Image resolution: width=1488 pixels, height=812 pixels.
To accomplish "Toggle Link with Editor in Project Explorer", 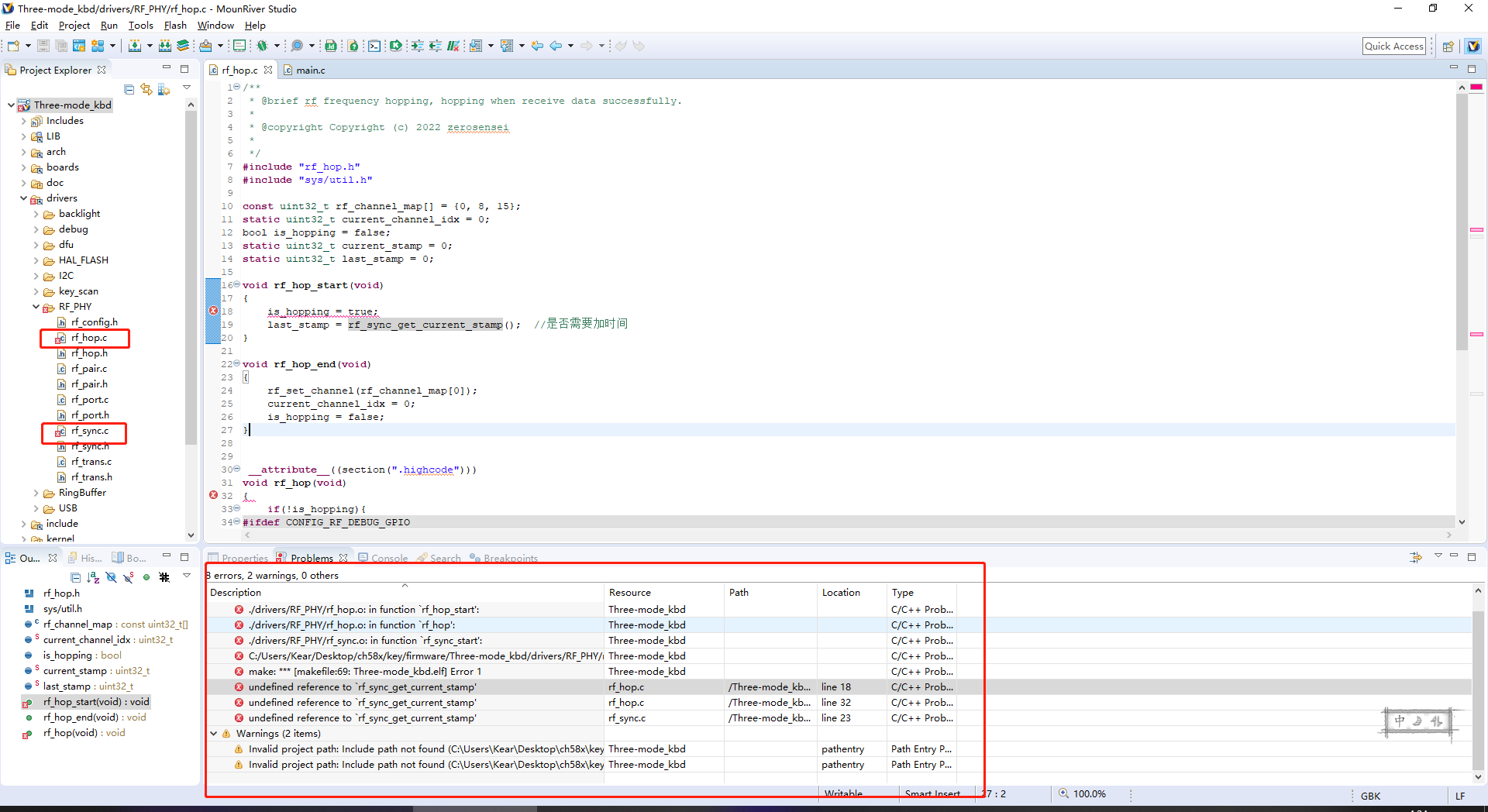I will point(146,89).
